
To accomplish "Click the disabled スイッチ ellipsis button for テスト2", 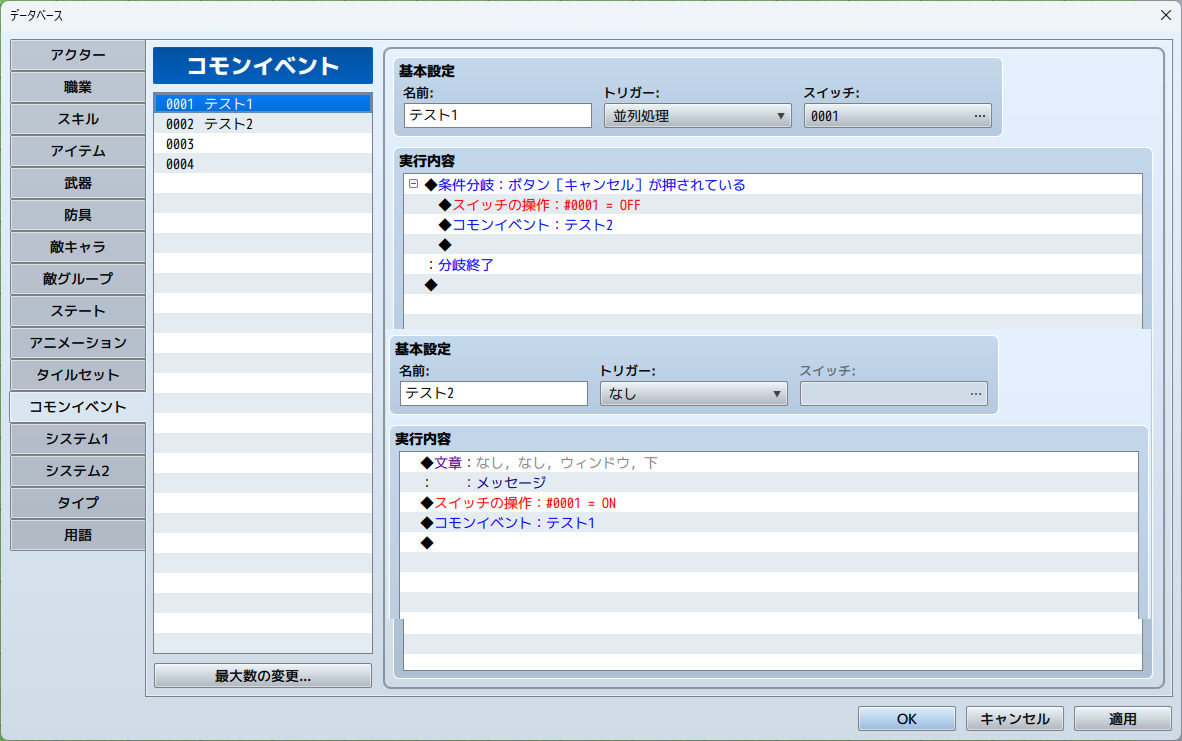I will (975, 393).
